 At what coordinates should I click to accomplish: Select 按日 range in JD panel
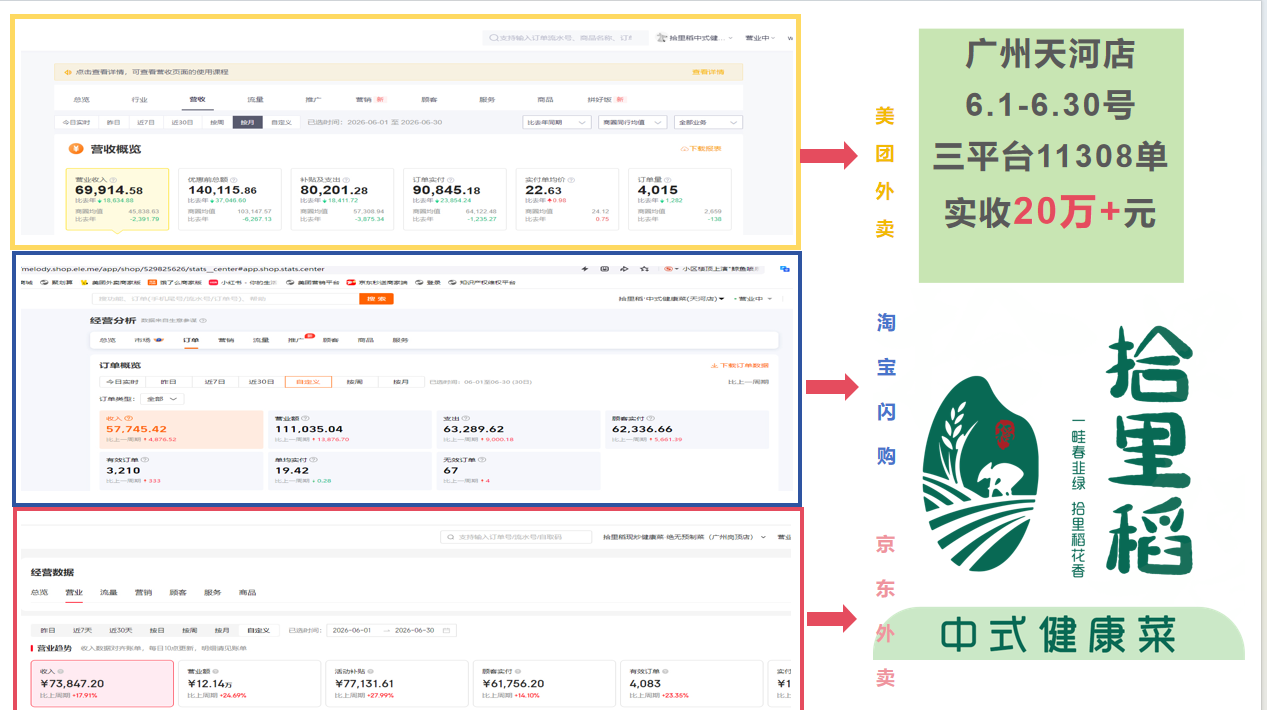click(156, 631)
